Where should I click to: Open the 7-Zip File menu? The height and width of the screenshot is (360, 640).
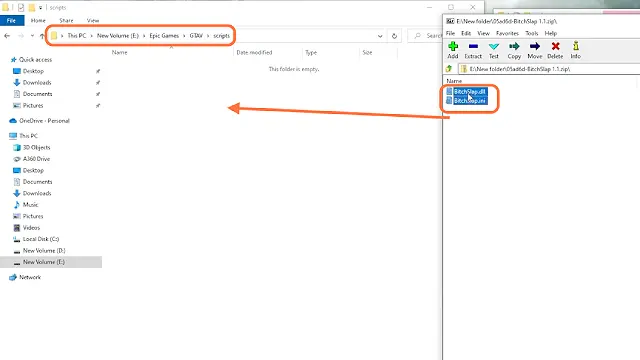point(450,33)
